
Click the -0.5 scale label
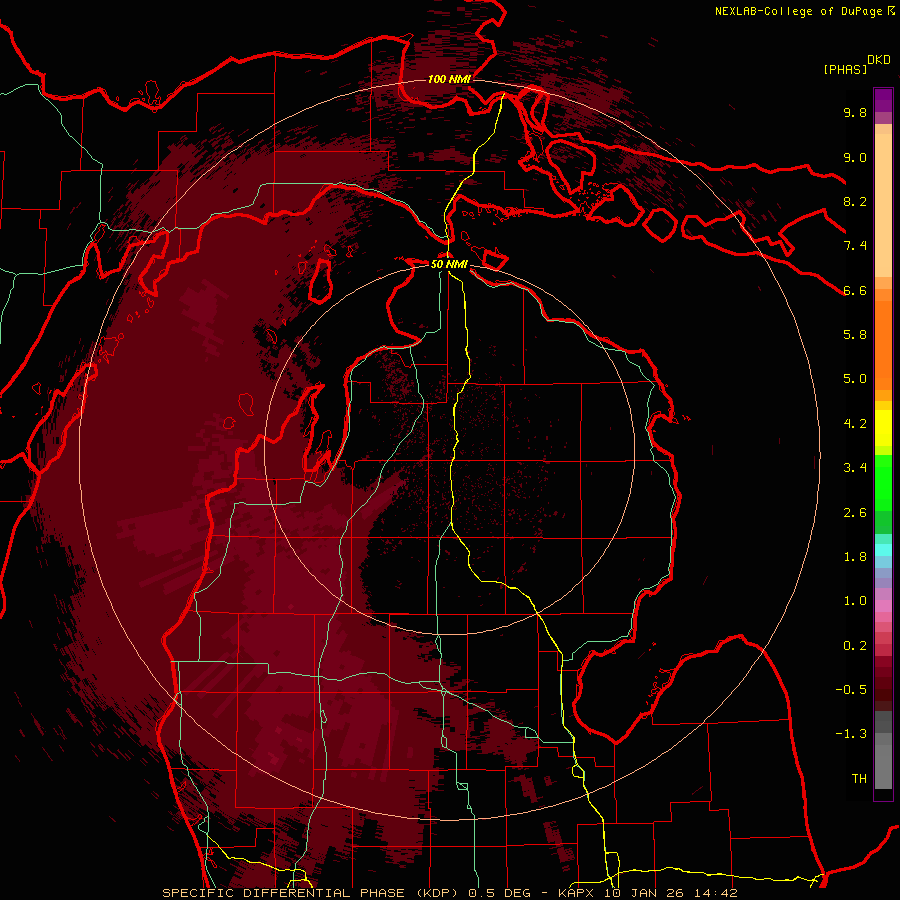(851, 690)
